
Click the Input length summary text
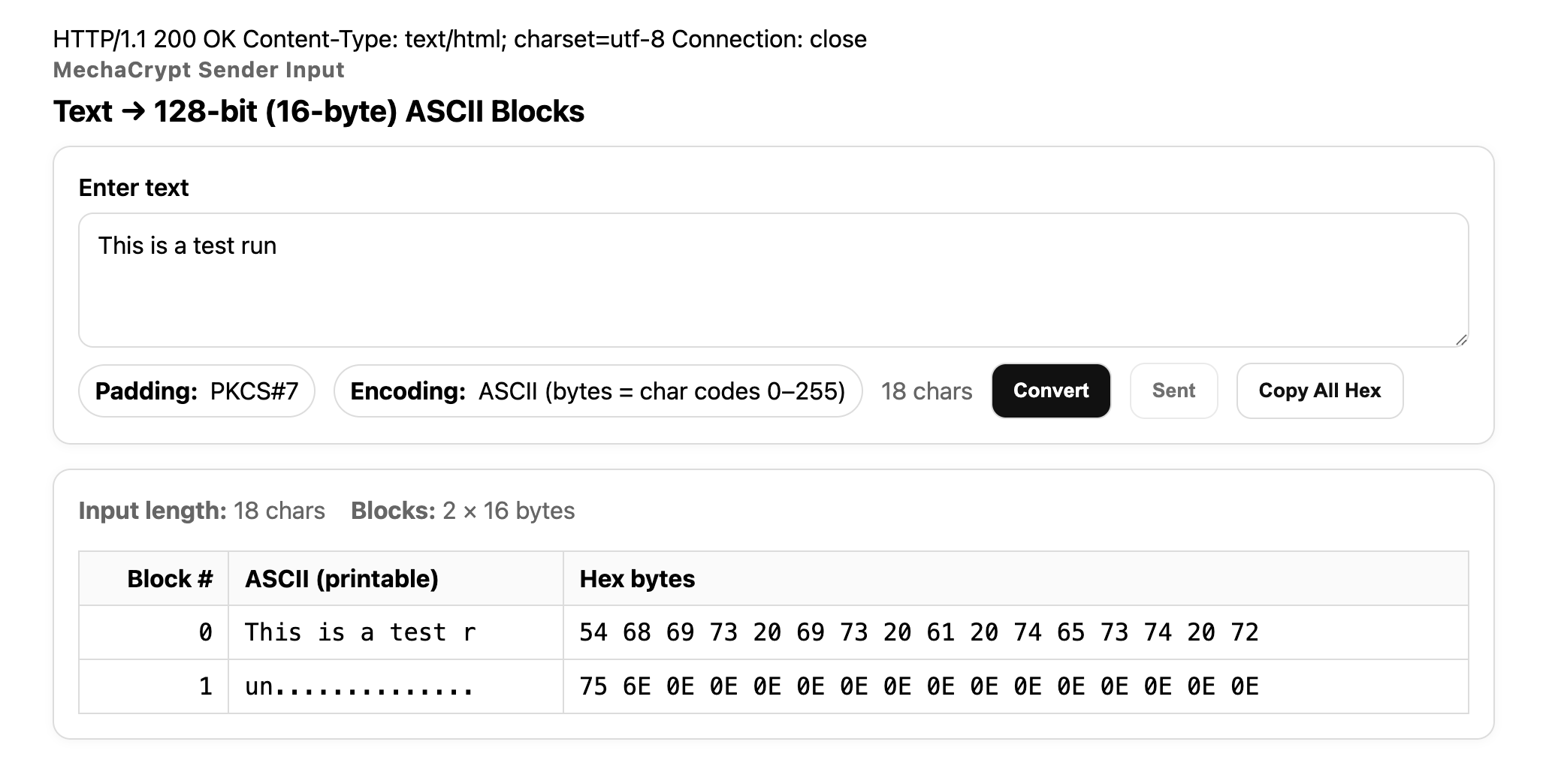[x=201, y=511]
